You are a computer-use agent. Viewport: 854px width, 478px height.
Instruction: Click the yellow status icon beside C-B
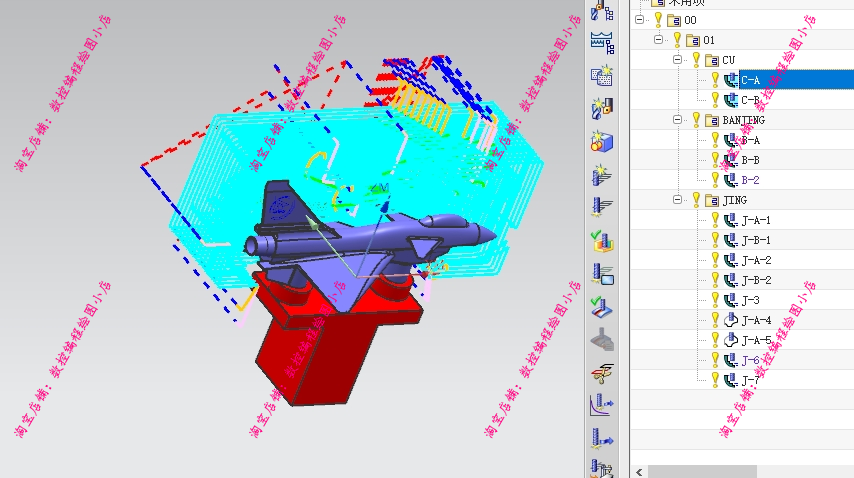click(715, 99)
